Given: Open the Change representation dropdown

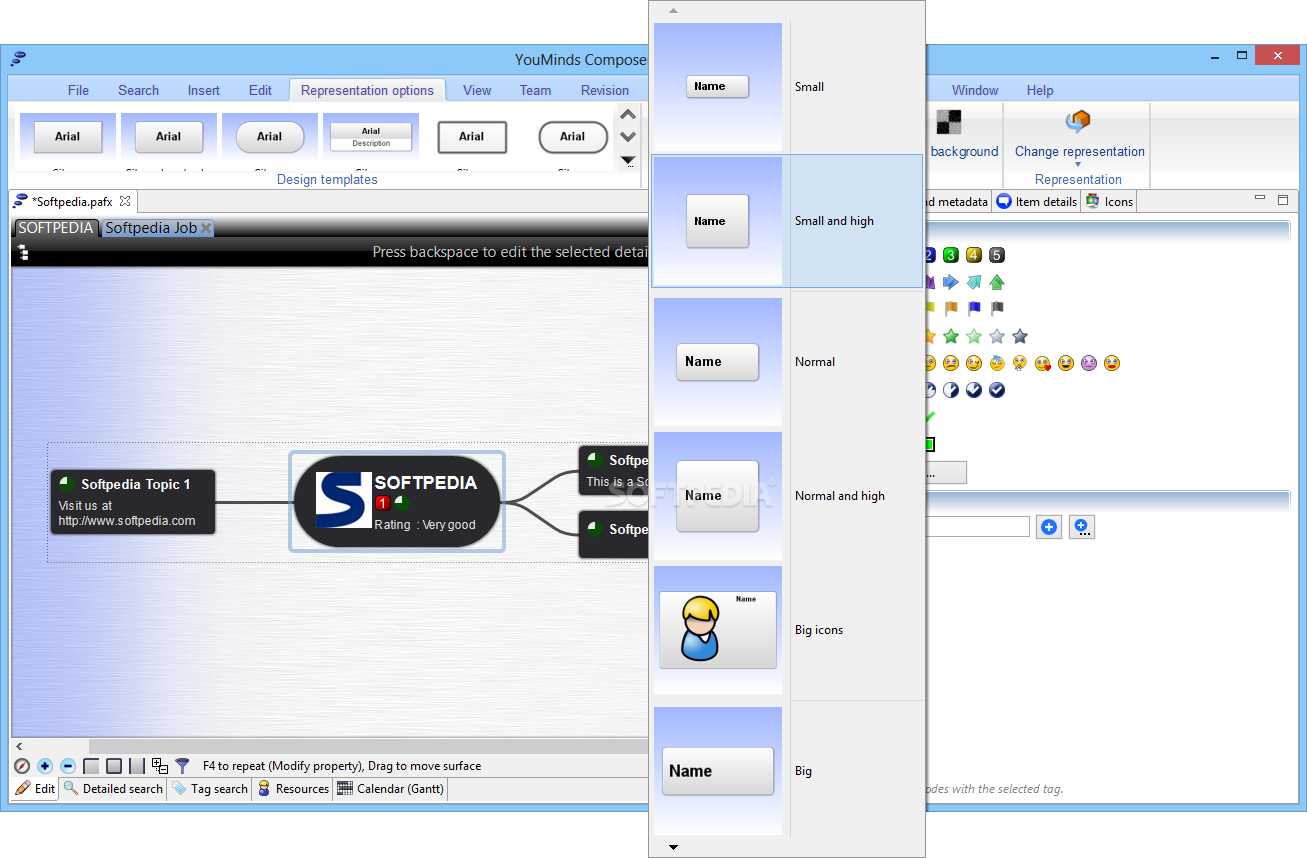Looking at the screenshot, I should pos(1079,140).
